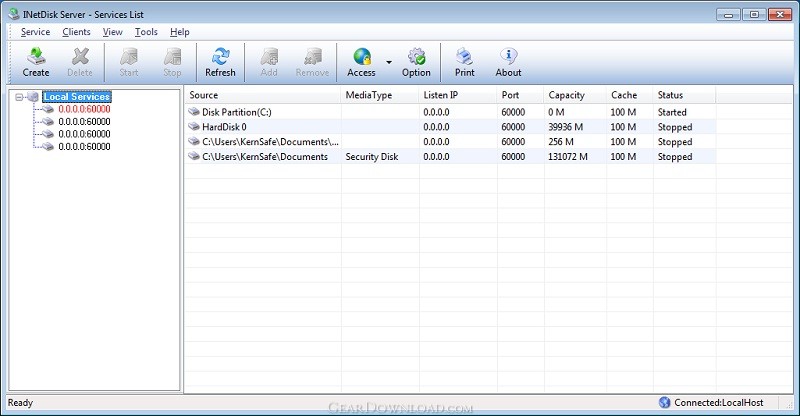800x416 pixels.
Task: Click the Create service toolbar icon
Action: (x=36, y=57)
